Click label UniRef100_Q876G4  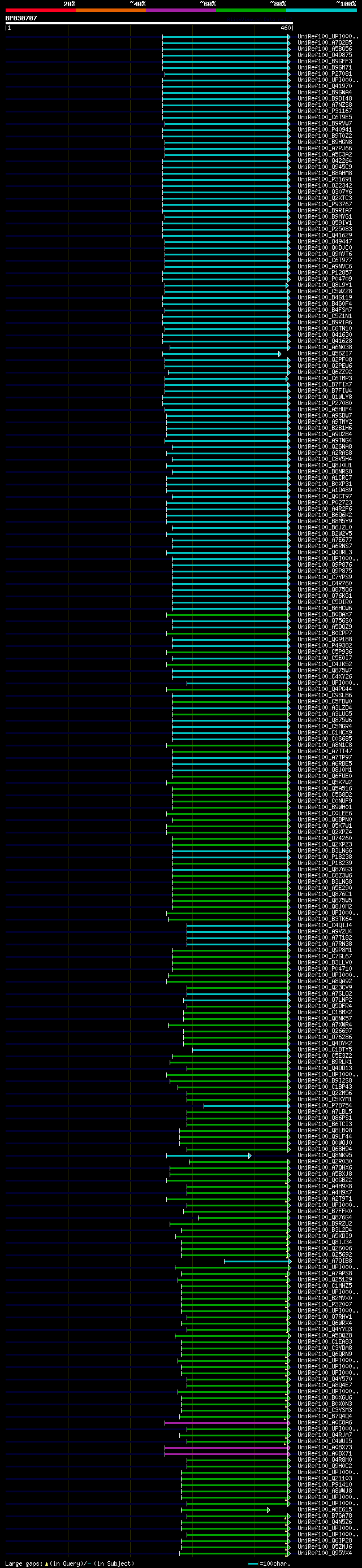(324, 1218)
